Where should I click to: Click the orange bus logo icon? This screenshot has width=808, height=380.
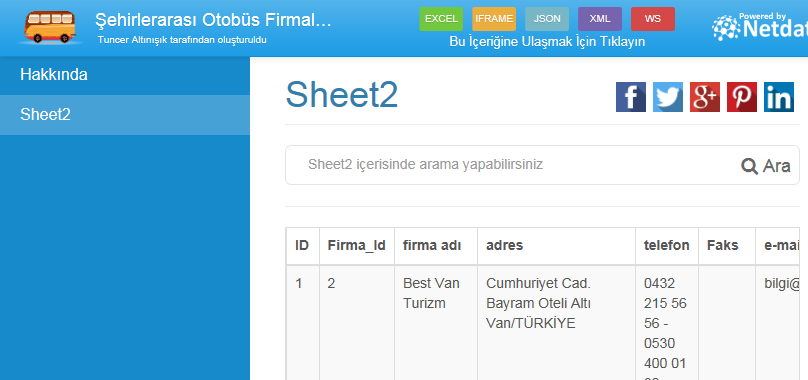point(50,27)
